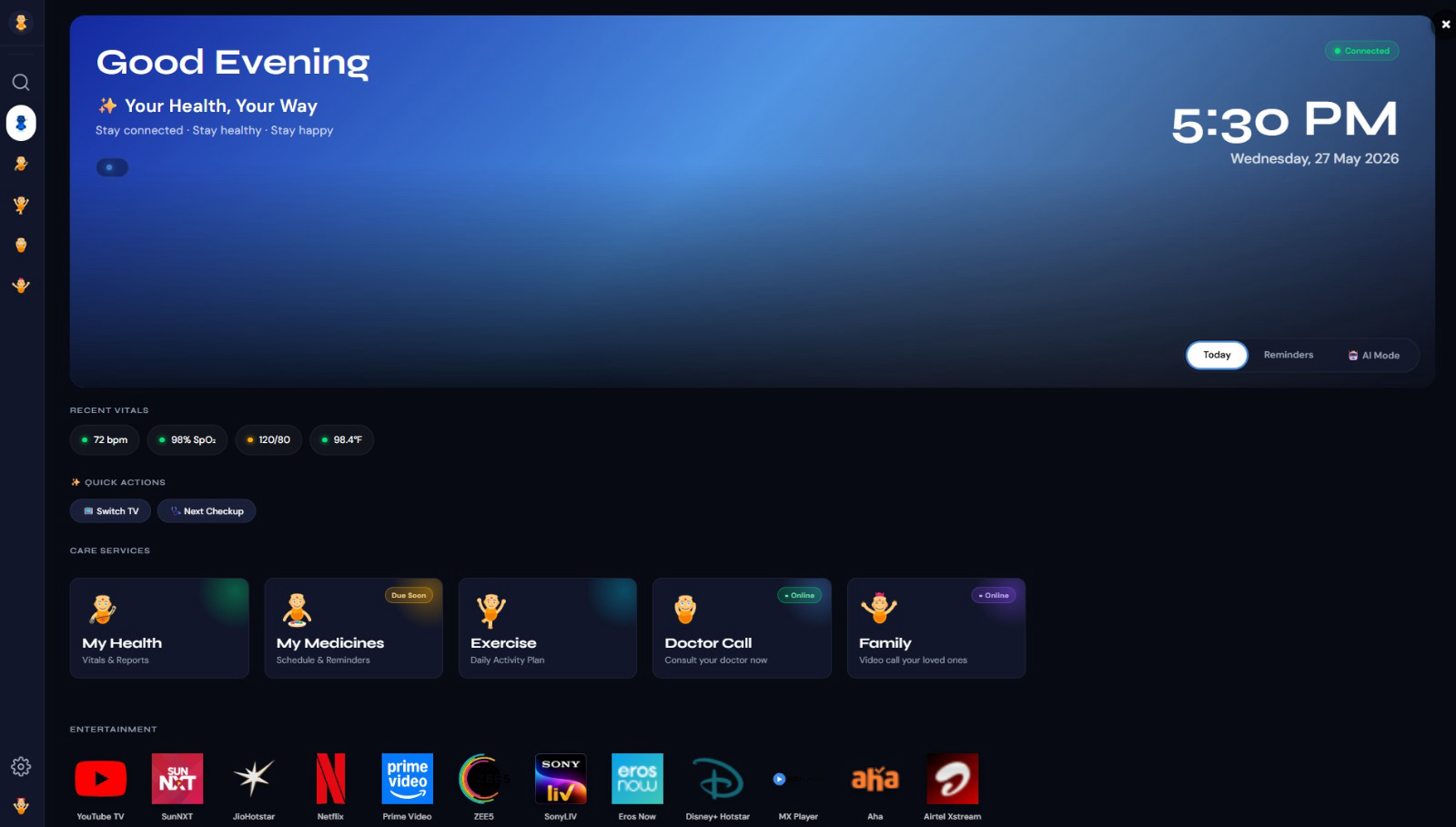Open the settings gear in the sidebar
1456x827 pixels.
pyautogui.click(x=21, y=767)
